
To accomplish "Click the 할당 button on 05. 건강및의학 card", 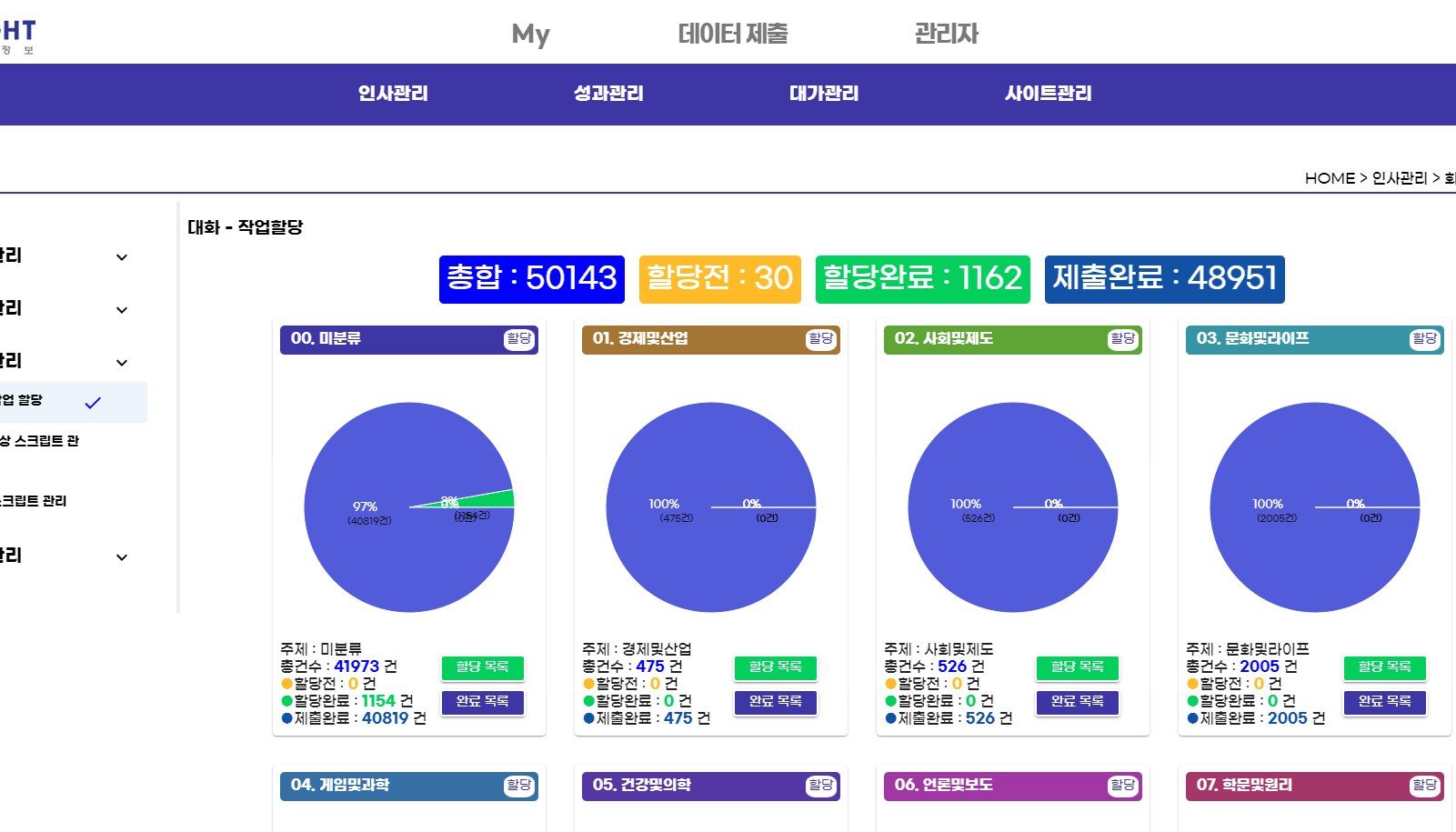I will click(x=821, y=786).
